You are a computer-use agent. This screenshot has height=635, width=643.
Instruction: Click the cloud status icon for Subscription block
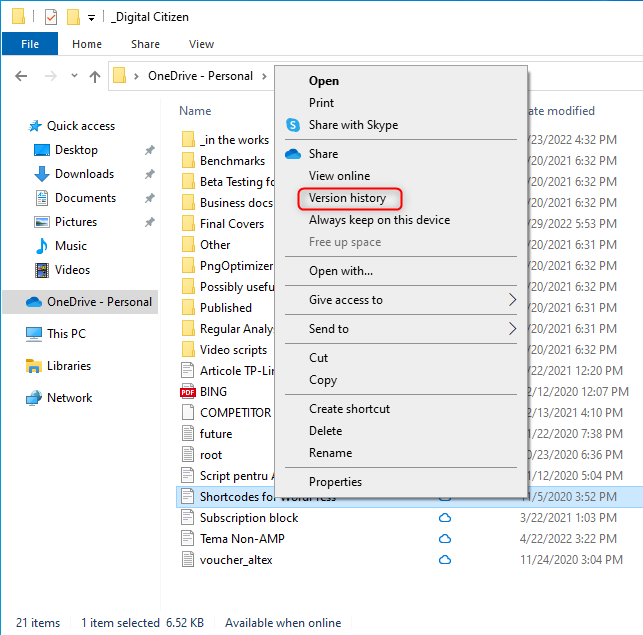pyautogui.click(x=445, y=518)
